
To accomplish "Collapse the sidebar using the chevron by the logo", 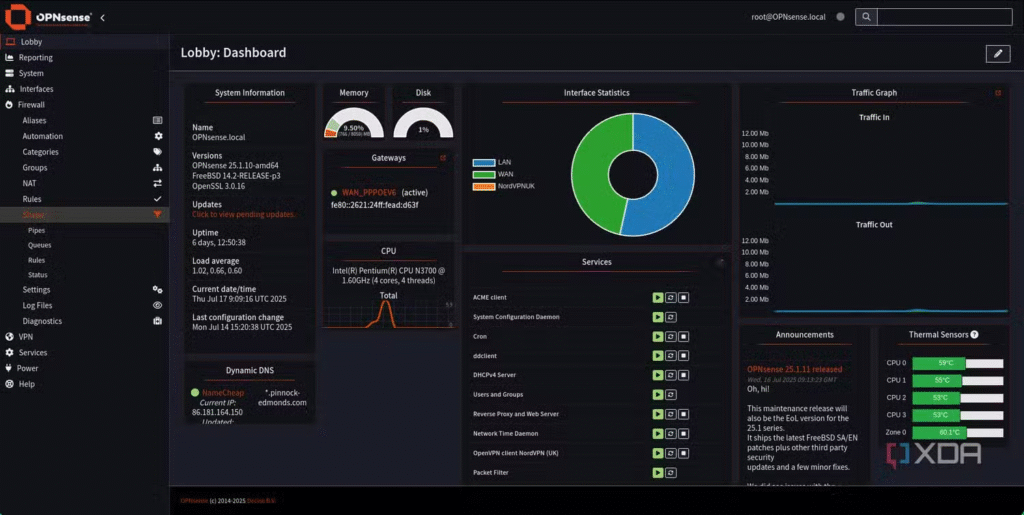I will coord(102,18).
